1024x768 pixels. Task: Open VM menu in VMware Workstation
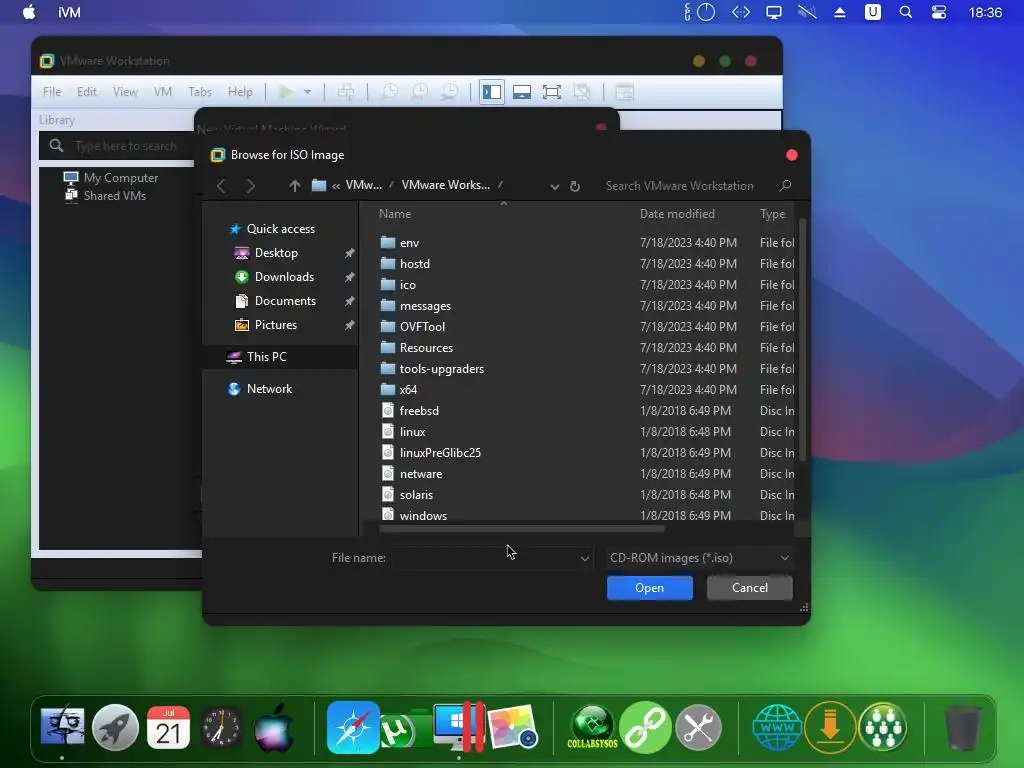pyautogui.click(x=163, y=92)
